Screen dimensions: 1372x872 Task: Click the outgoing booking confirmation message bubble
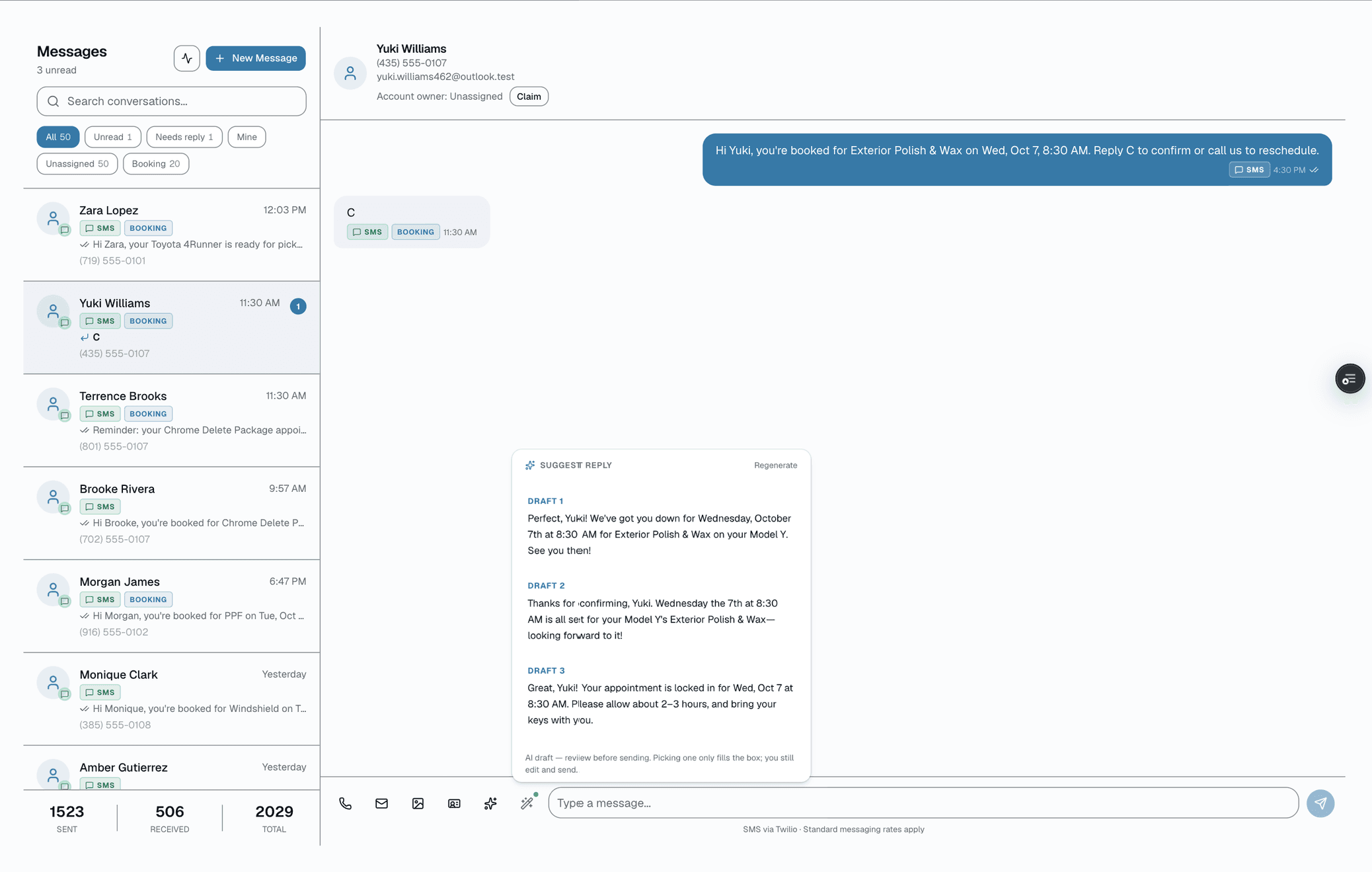1017,159
